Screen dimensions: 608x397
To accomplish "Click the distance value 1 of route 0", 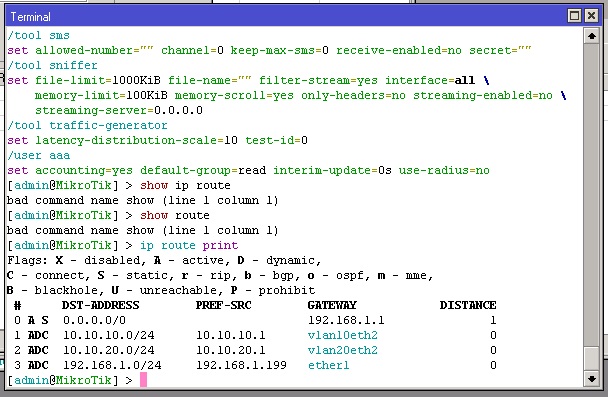I will coord(493,320).
